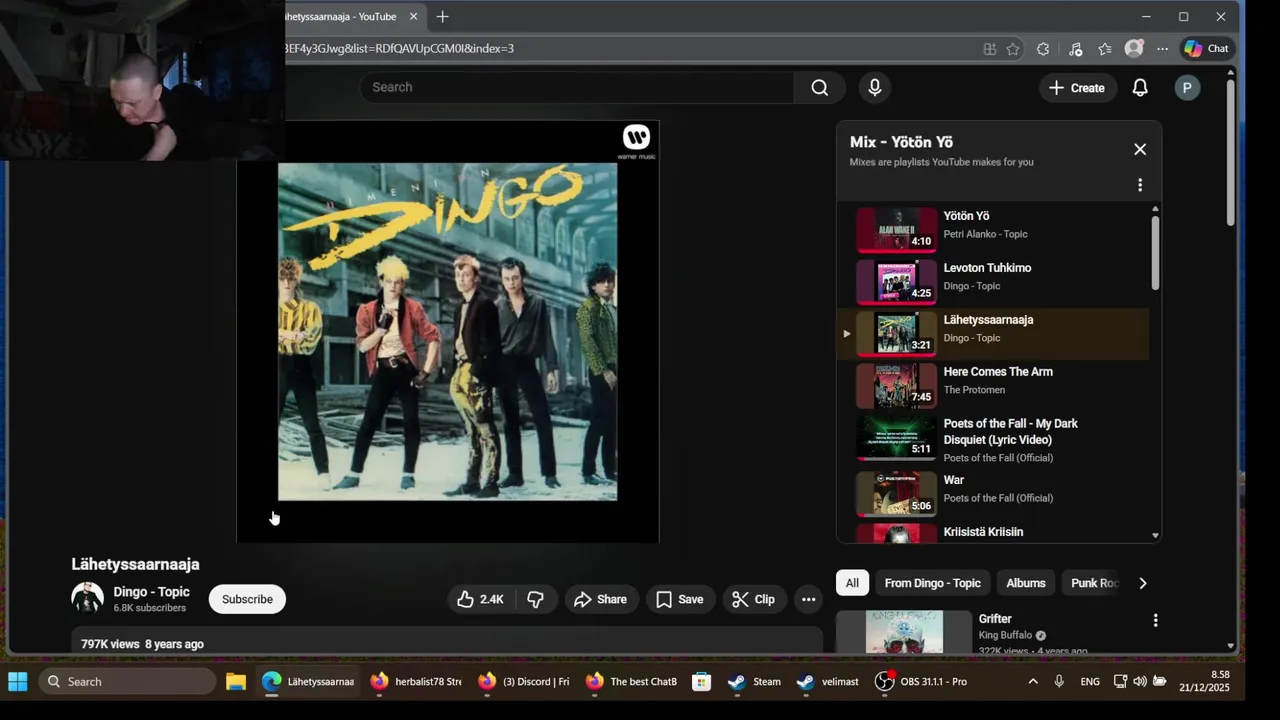This screenshot has width=1280, height=720.
Task: Open the P account avatar menu
Action: (x=1187, y=88)
